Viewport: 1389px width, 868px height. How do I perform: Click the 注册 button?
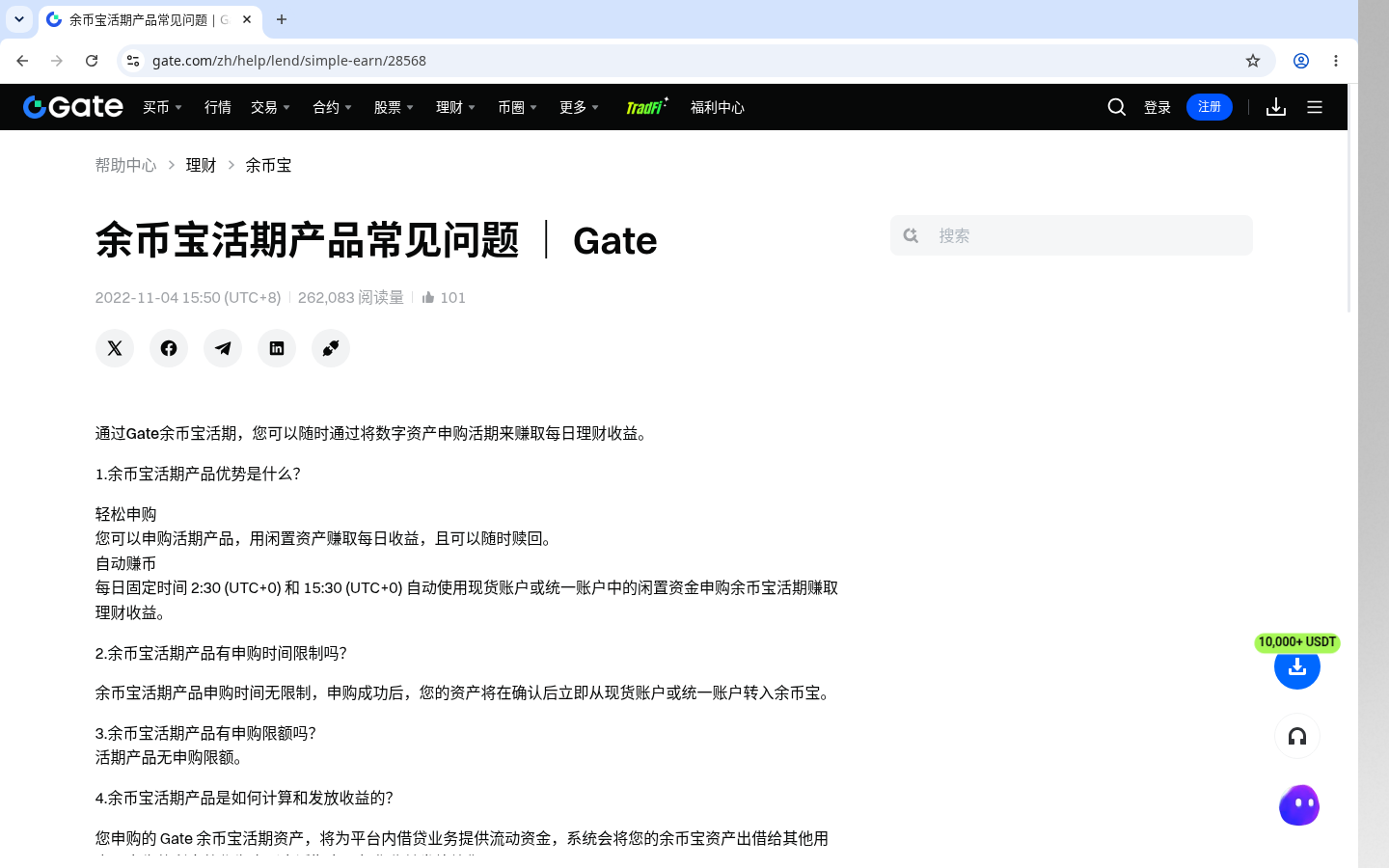(x=1210, y=107)
